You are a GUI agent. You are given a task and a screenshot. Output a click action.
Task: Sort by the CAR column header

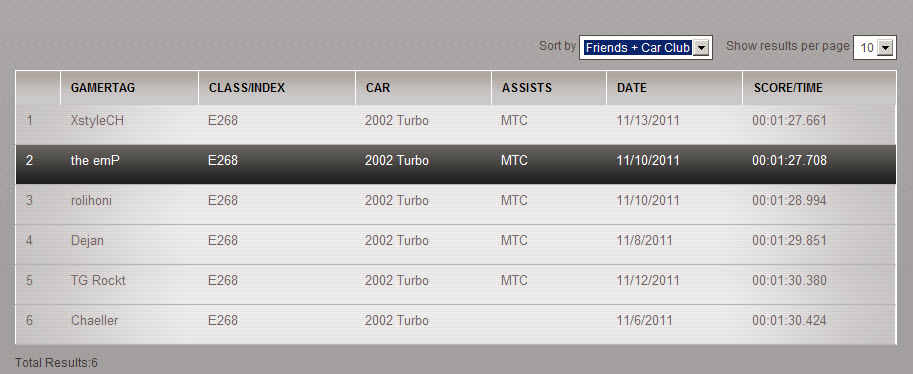point(378,88)
